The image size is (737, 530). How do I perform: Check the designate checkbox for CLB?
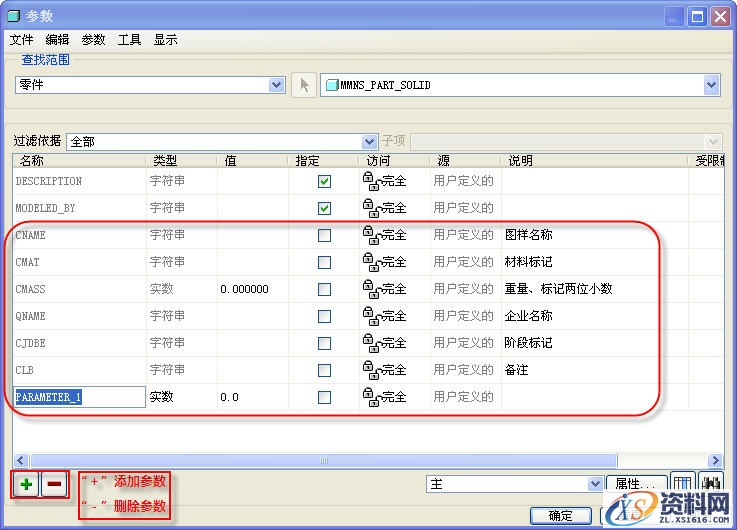324,370
